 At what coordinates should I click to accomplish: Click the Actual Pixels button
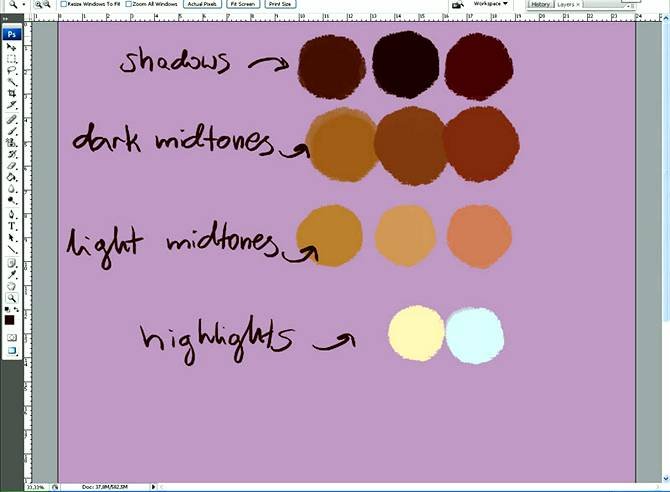coord(202,4)
